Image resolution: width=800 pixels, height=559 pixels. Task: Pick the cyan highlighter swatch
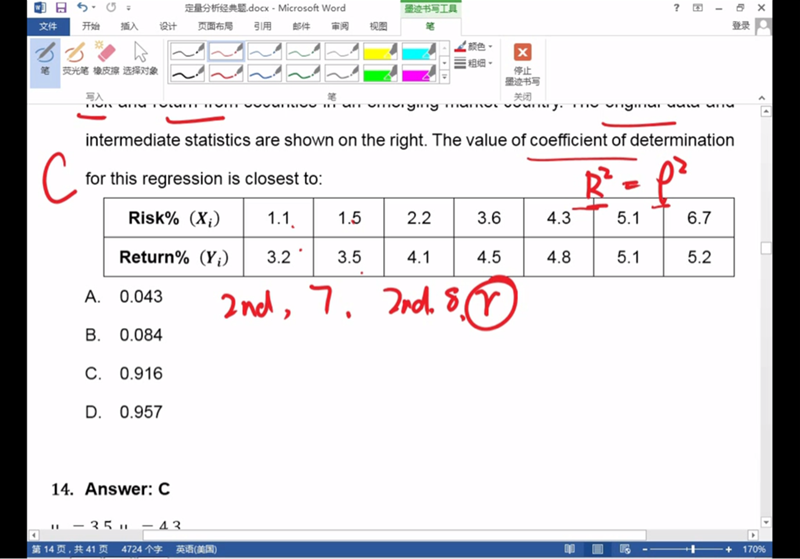click(419, 51)
